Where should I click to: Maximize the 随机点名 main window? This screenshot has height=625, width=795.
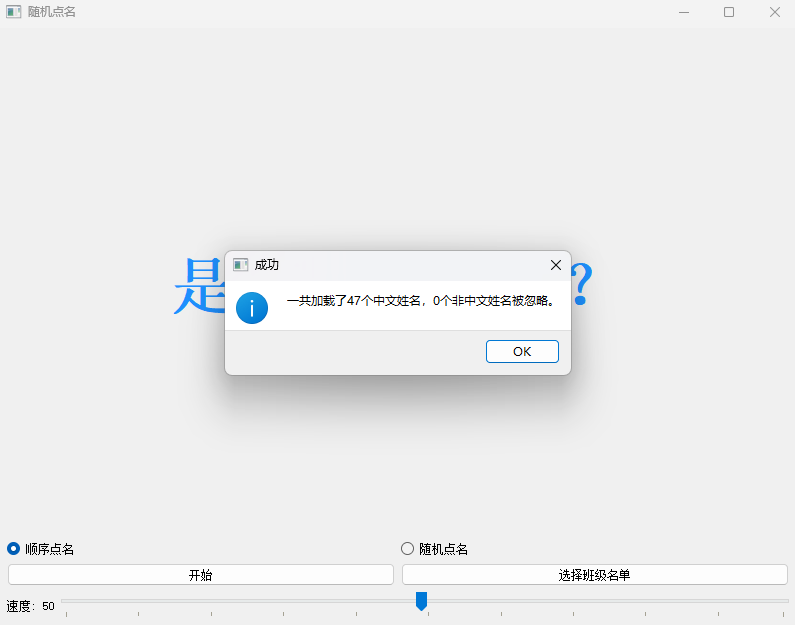729,12
